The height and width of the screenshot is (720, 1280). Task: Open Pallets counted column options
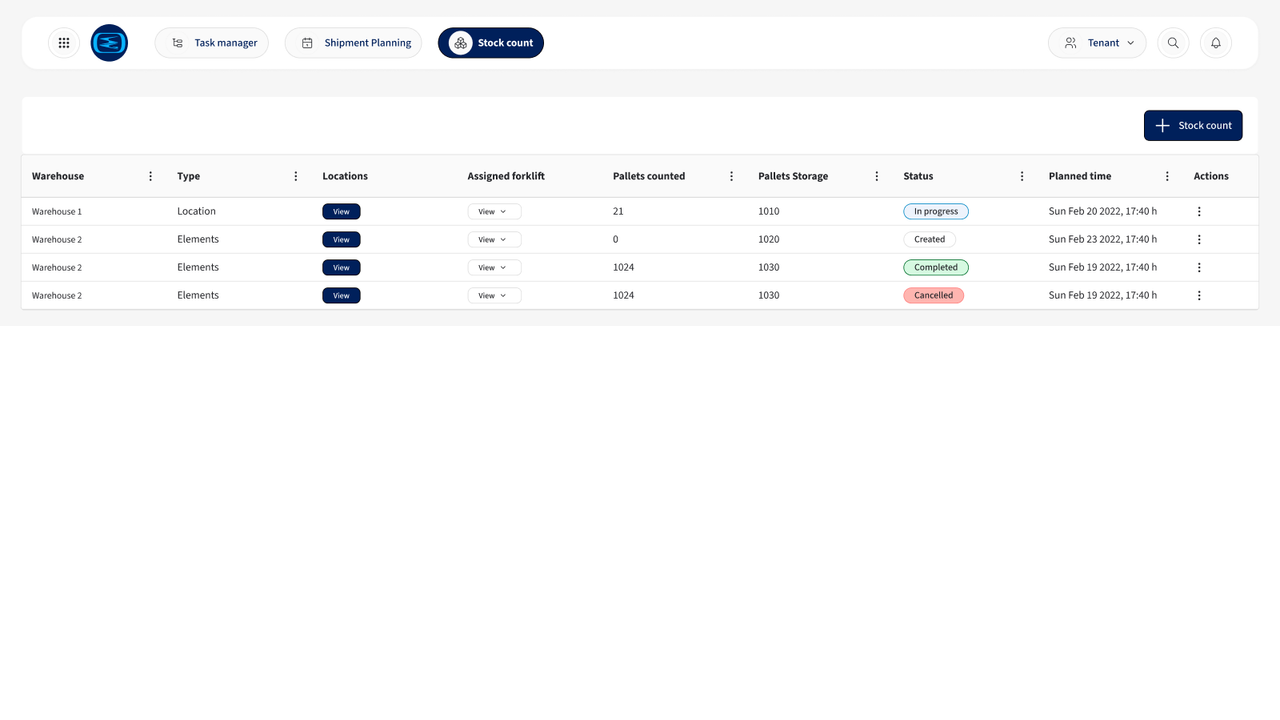coord(732,176)
